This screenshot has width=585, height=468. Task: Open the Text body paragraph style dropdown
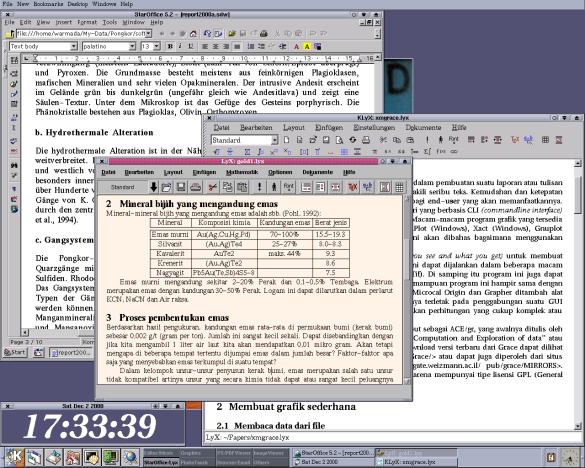tap(74, 46)
